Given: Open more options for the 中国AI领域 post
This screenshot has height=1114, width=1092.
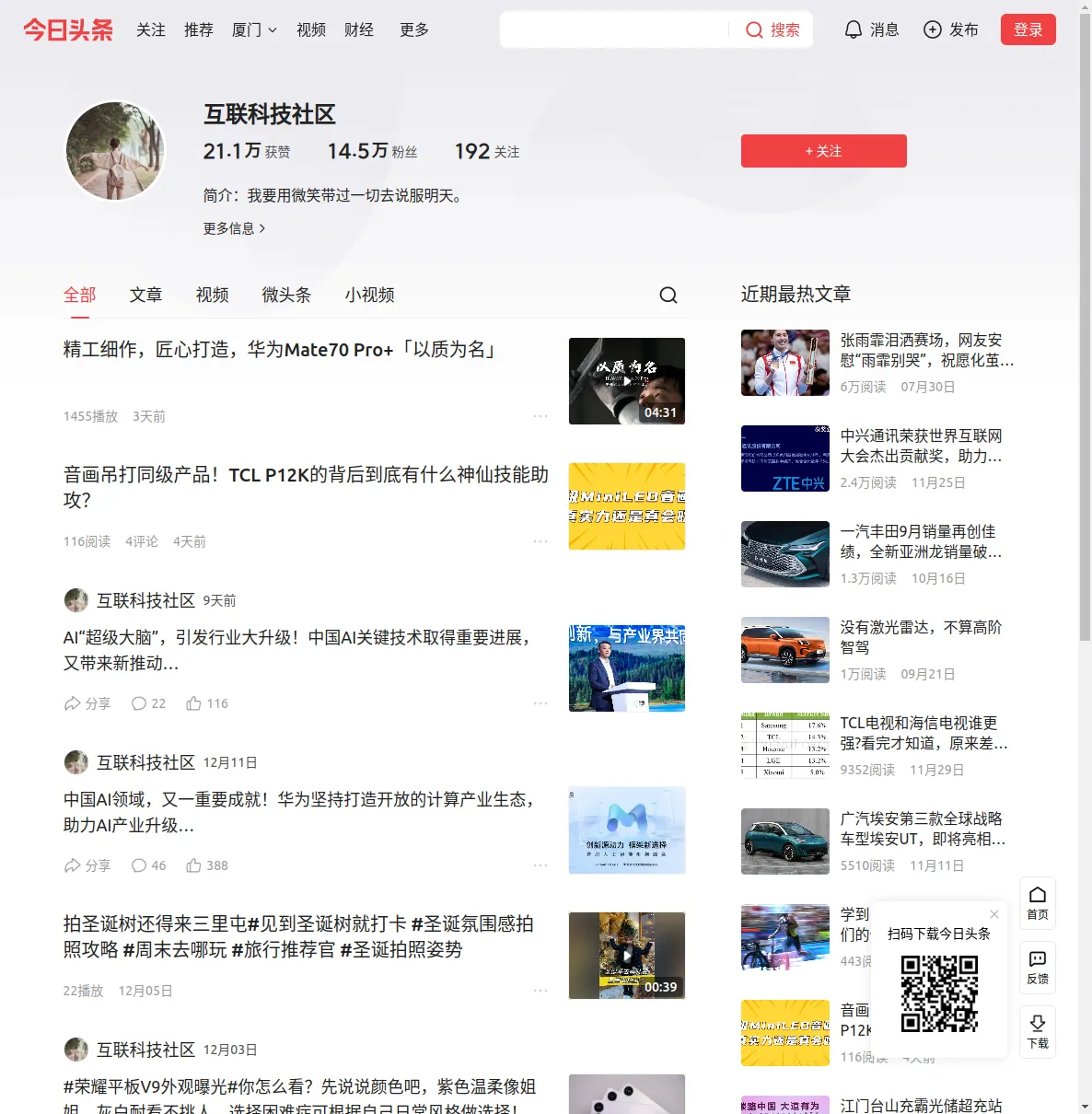Looking at the screenshot, I should click(x=540, y=865).
